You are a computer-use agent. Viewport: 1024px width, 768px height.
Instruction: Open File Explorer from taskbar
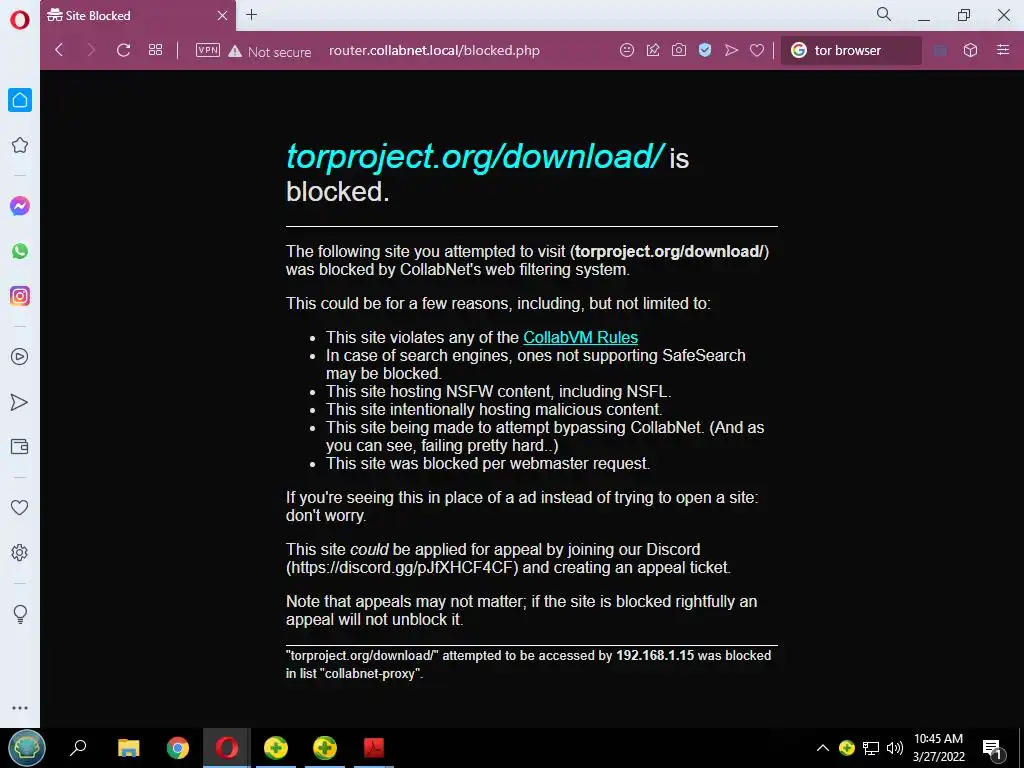click(129, 748)
